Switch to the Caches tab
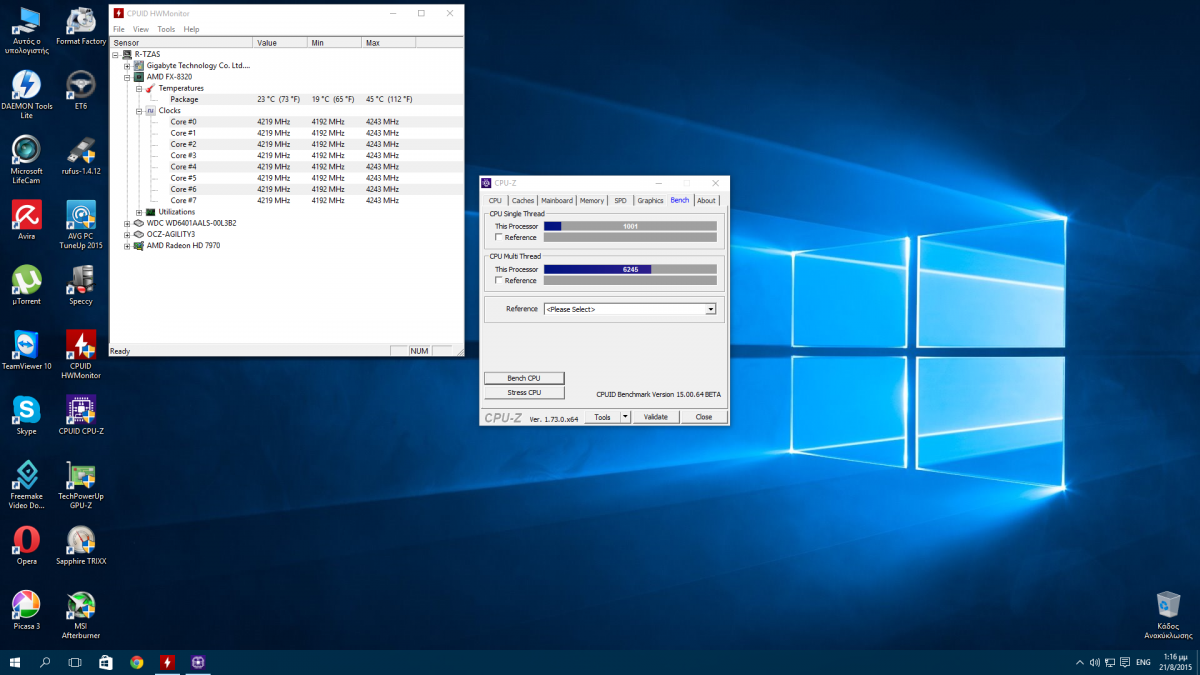Screen dimensions: 1200x675 (x=523, y=200)
